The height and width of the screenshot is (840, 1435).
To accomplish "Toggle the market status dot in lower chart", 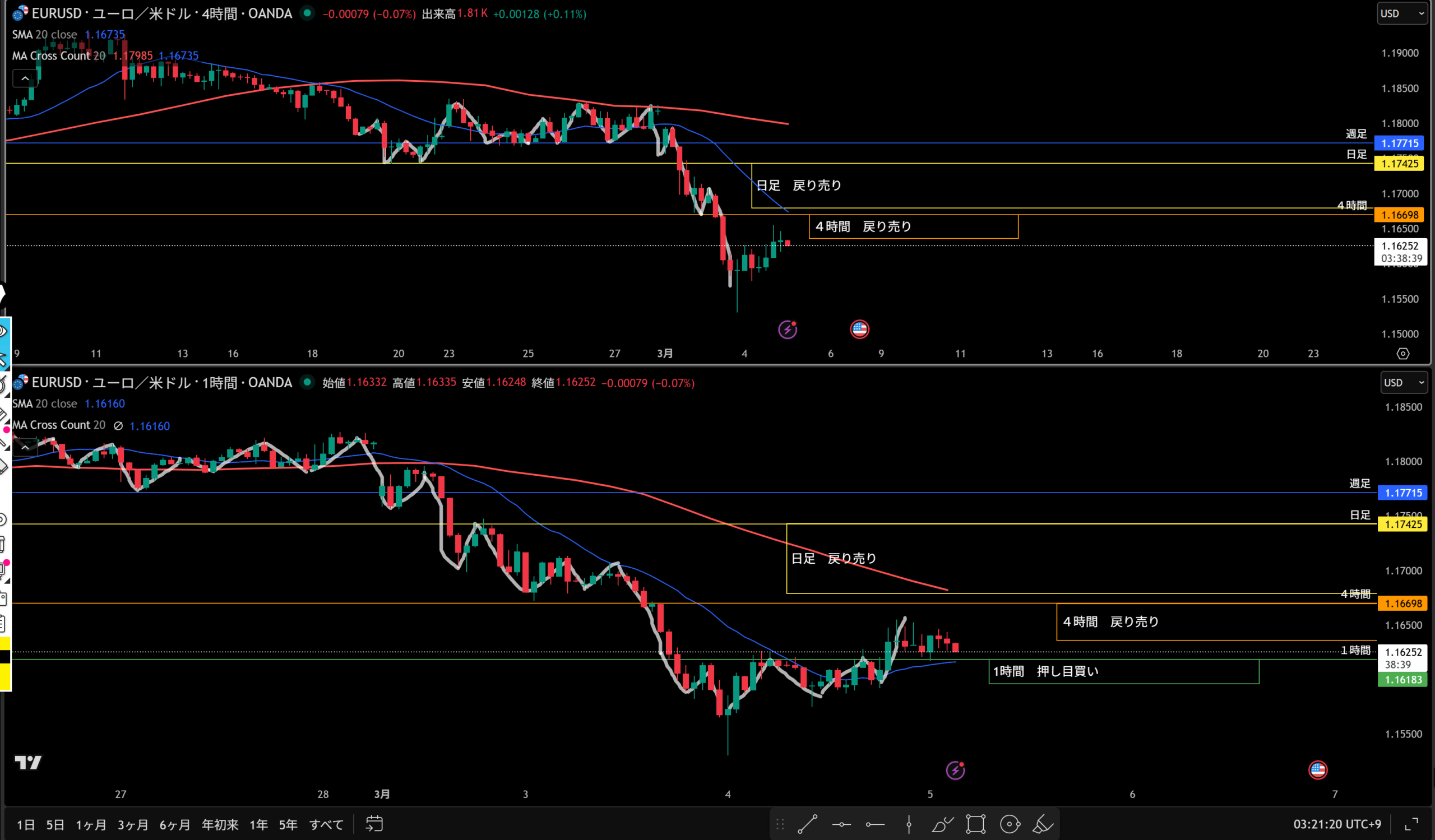I will 308,382.
